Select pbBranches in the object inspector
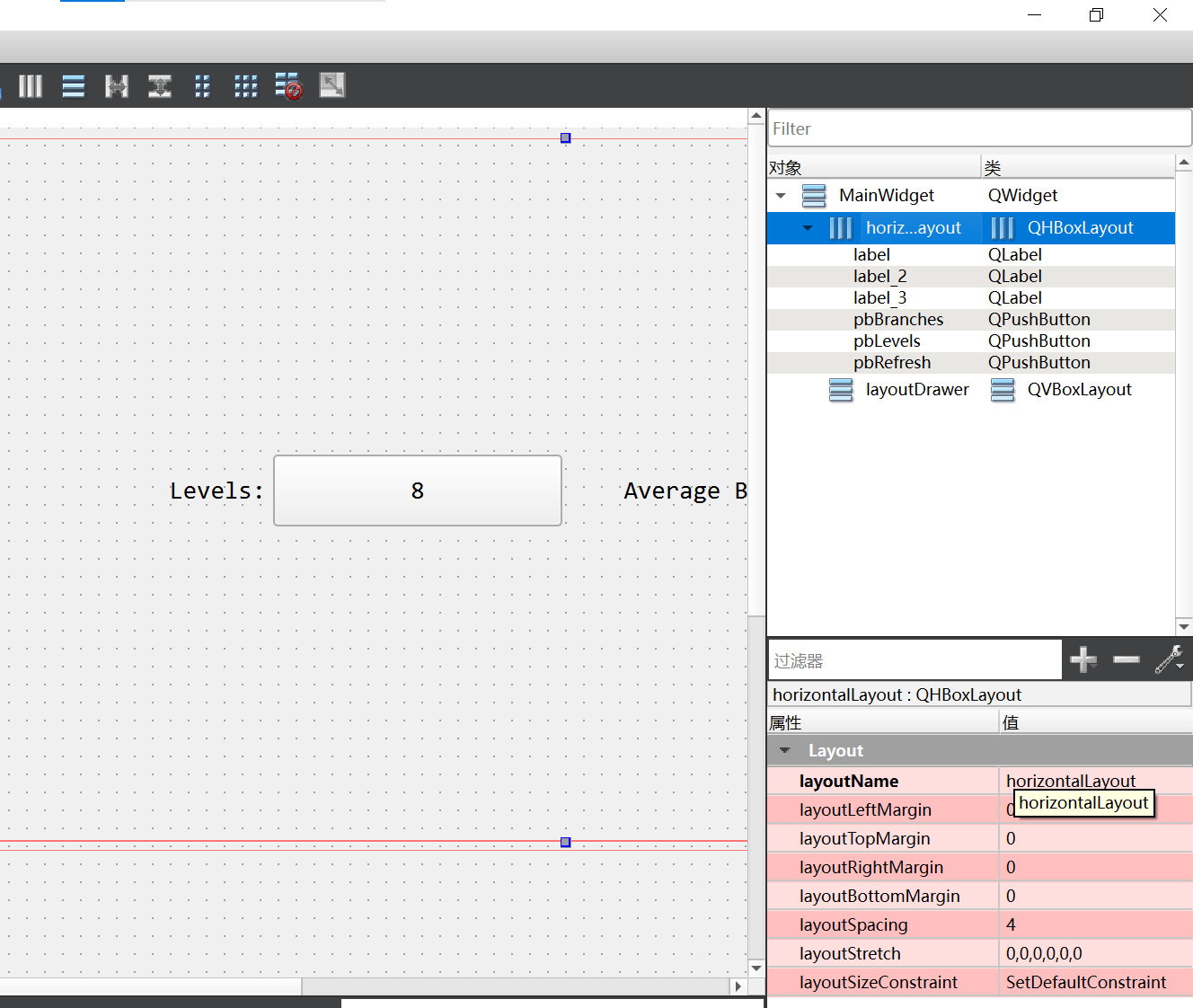This screenshot has height=1008, width=1193. tap(971, 320)
